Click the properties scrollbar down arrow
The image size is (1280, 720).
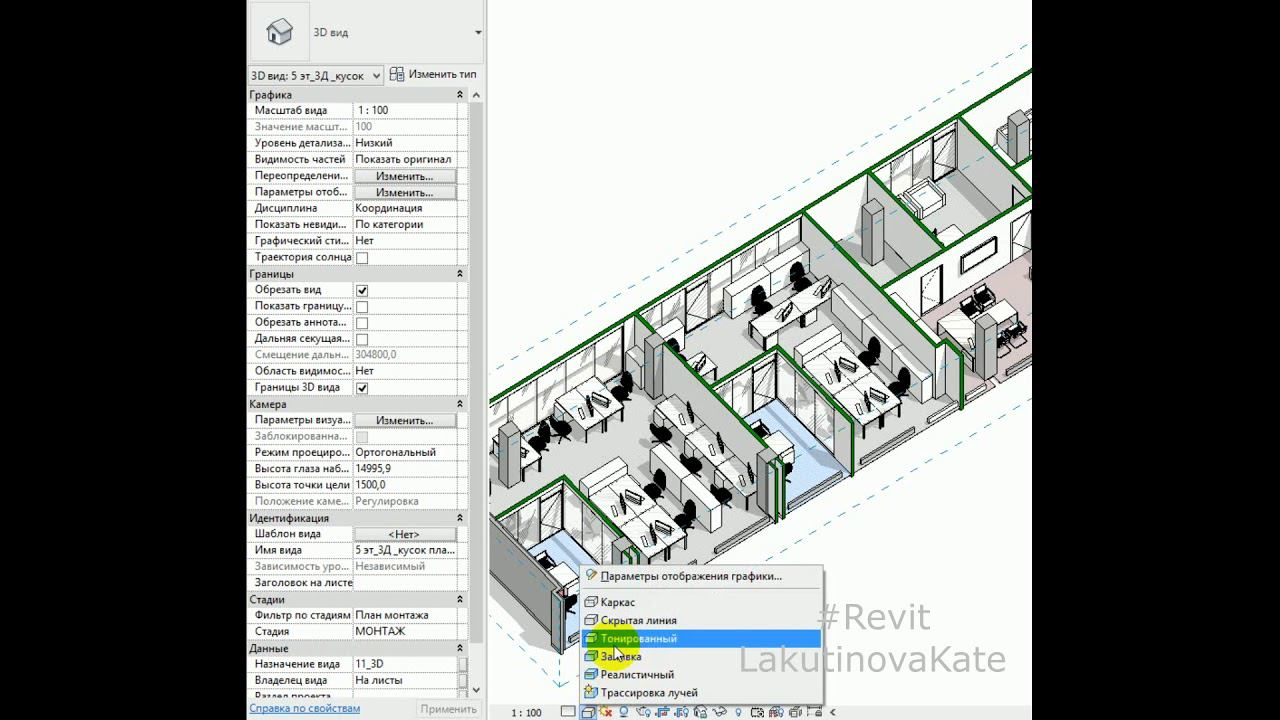476,690
